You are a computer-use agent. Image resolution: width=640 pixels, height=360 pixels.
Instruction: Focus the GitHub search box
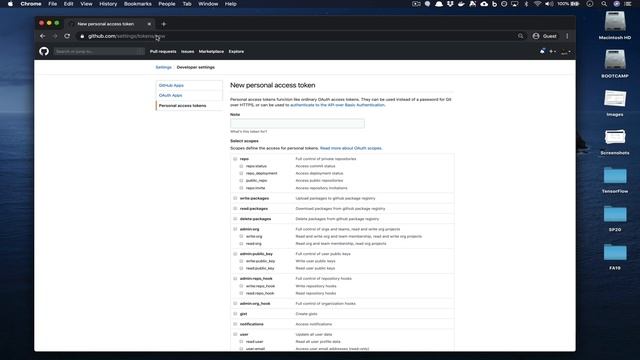[x=99, y=51]
